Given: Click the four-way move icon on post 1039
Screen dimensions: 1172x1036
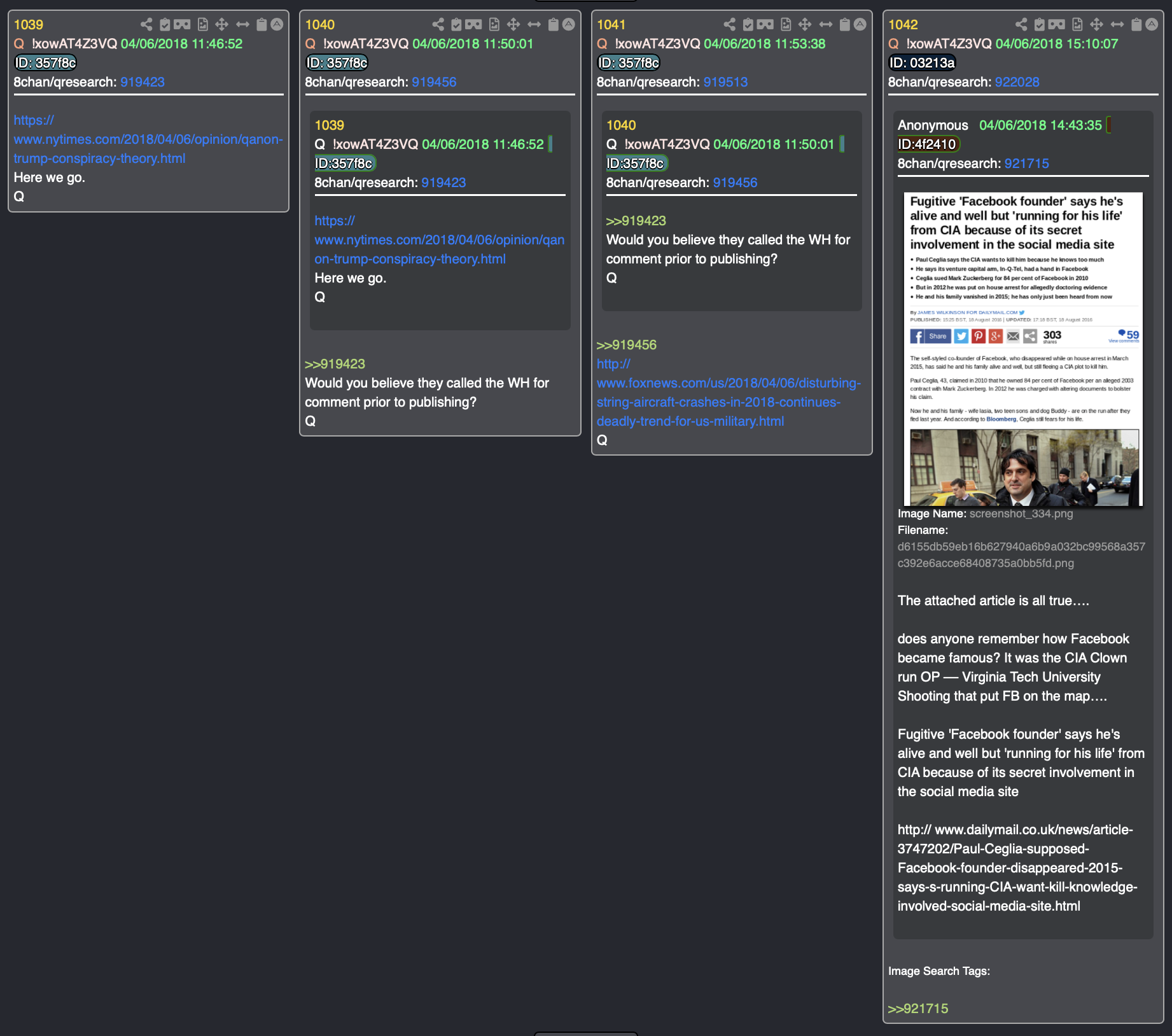Looking at the screenshot, I should click(x=221, y=24).
